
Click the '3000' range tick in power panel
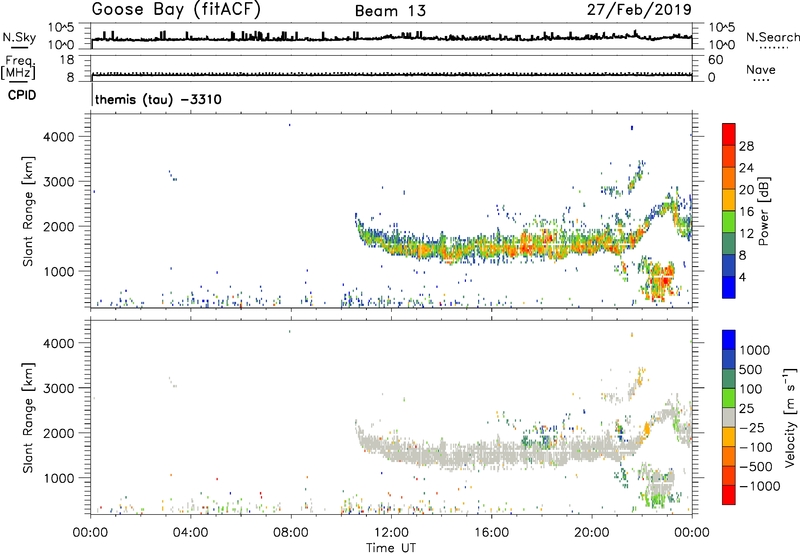point(58,182)
